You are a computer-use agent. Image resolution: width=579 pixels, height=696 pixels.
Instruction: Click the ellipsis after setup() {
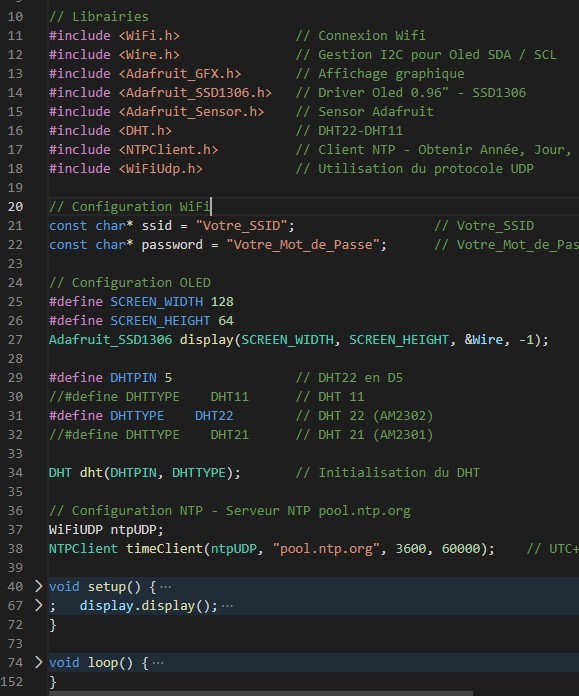tap(166, 587)
